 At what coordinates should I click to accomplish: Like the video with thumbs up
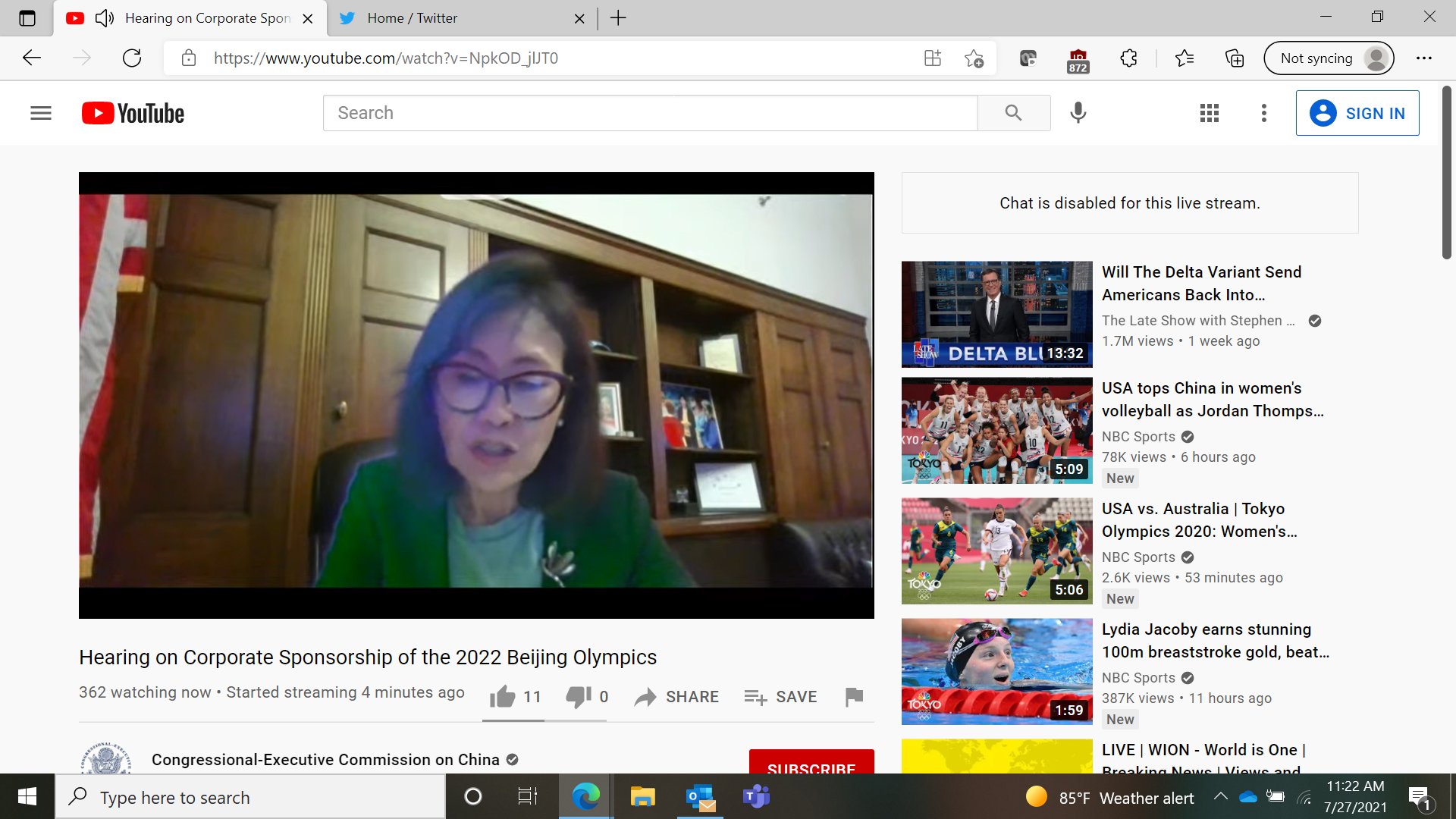coord(502,696)
